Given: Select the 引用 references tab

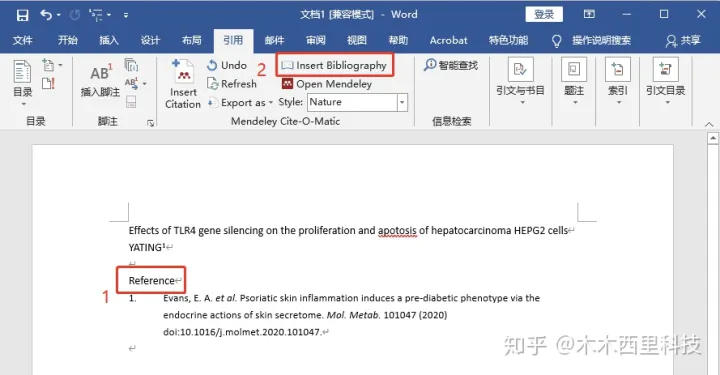Looking at the screenshot, I should click(233, 40).
